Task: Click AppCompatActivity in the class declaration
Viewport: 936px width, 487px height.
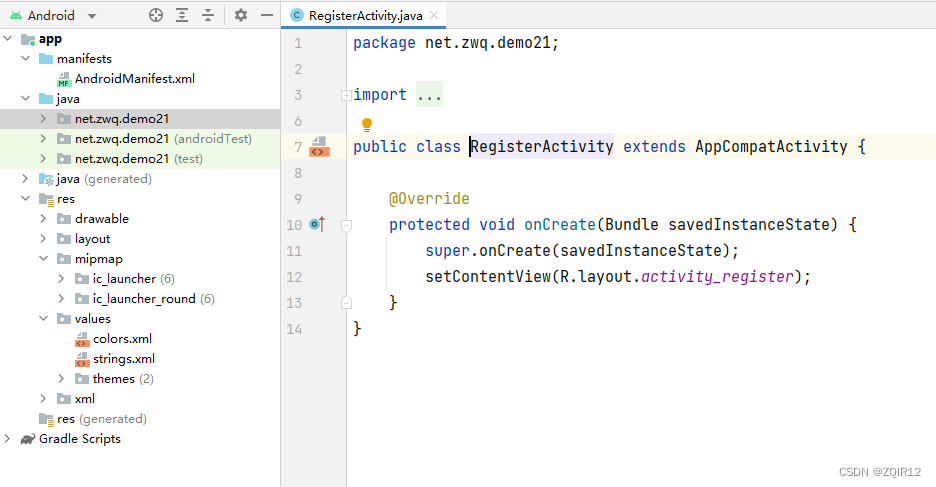Action: (771, 146)
